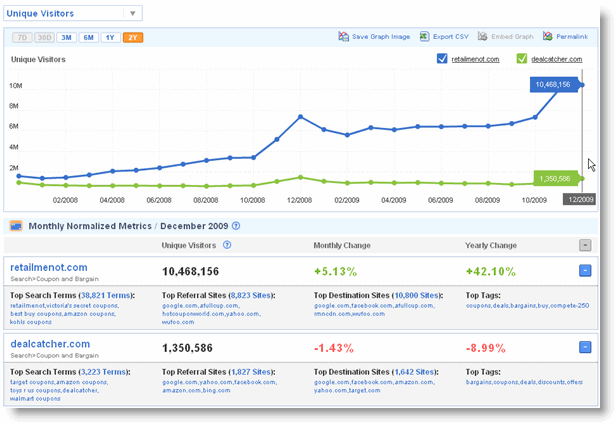
Task: Click the -1.43% monthly change value
Action: pyautogui.click(x=334, y=348)
